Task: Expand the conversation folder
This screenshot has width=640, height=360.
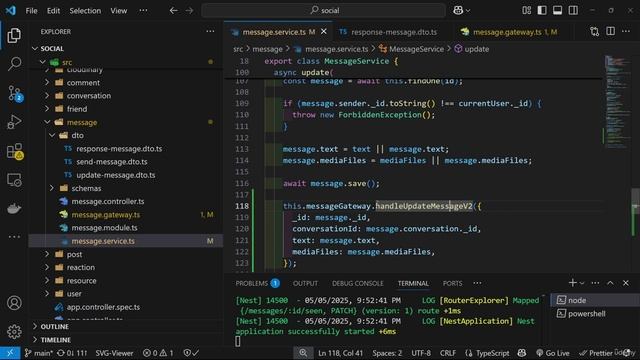Action: [x=47, y=96]
